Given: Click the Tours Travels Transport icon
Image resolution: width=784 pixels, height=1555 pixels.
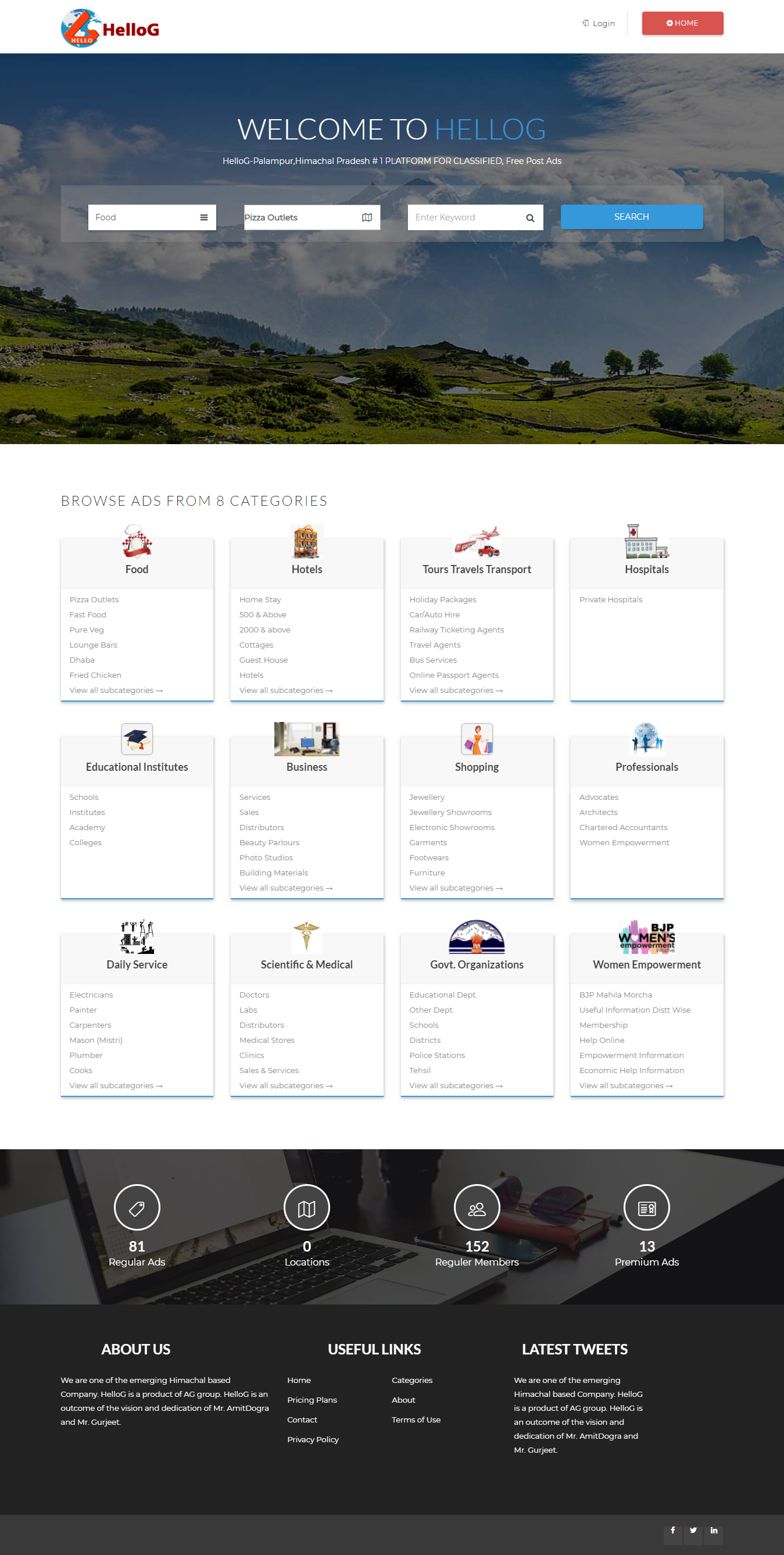Looking at the screenshot, I should (x=477, y=541).
